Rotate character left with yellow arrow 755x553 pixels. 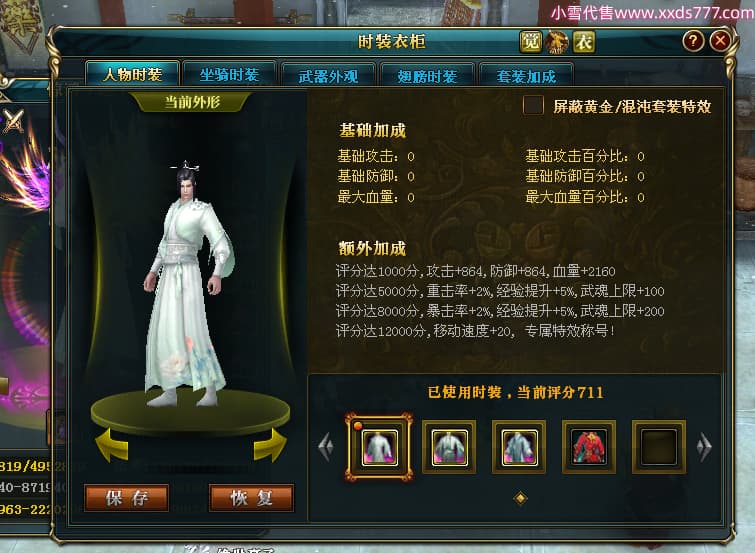coord(112,445)
